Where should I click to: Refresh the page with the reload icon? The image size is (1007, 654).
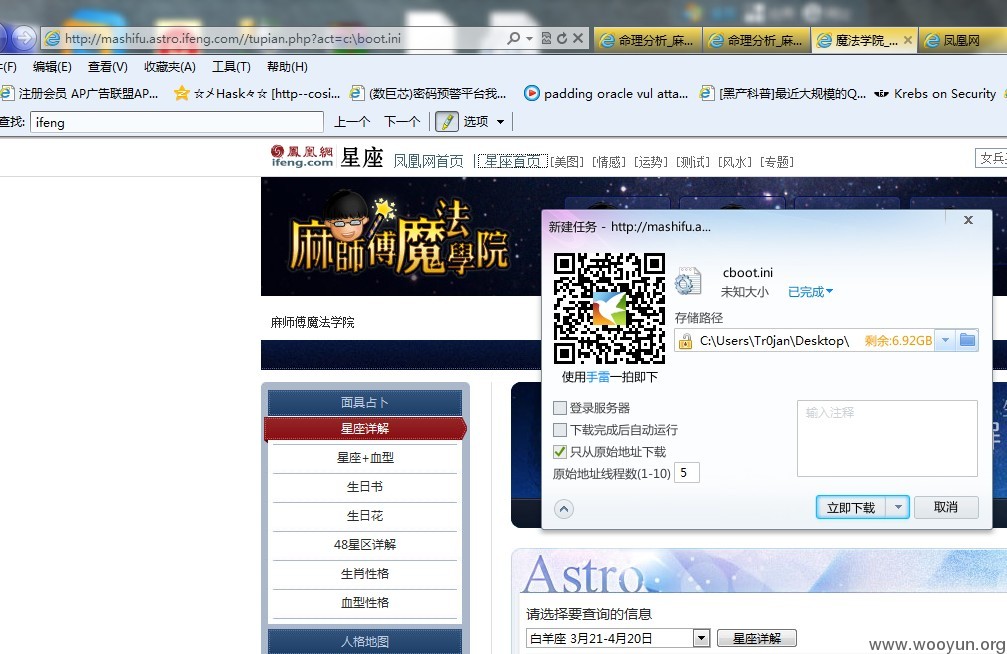click(x=562, y=39)
